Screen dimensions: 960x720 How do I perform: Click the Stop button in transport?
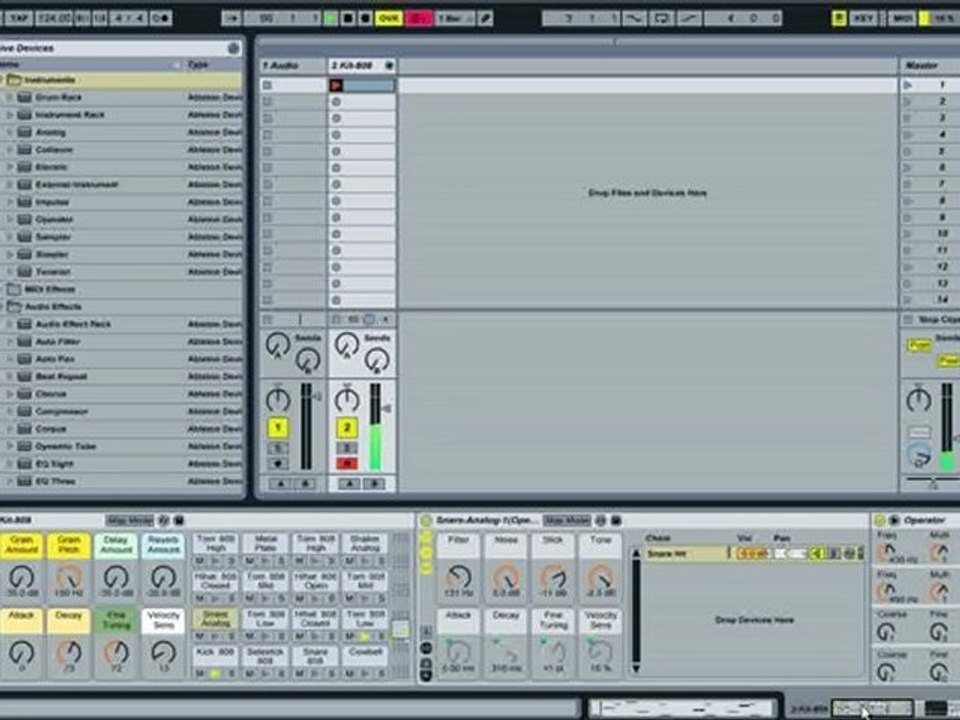point(348,18)
